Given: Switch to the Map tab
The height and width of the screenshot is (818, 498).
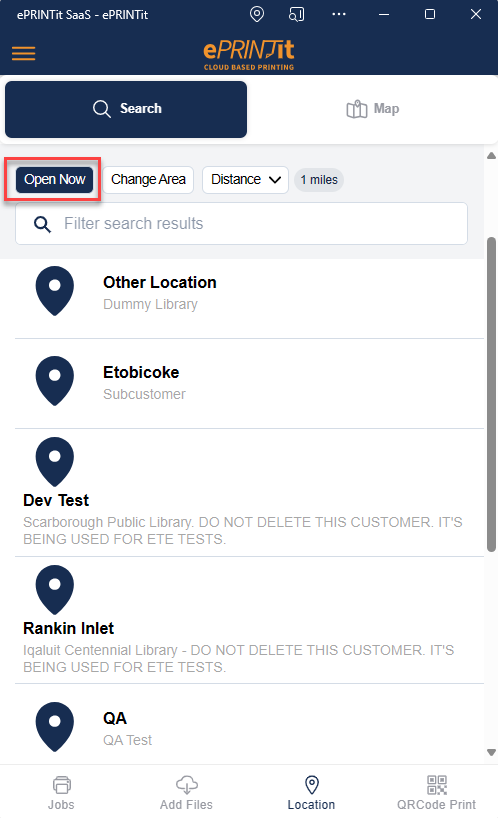Looking at the screenshot, I should (373, 109).
